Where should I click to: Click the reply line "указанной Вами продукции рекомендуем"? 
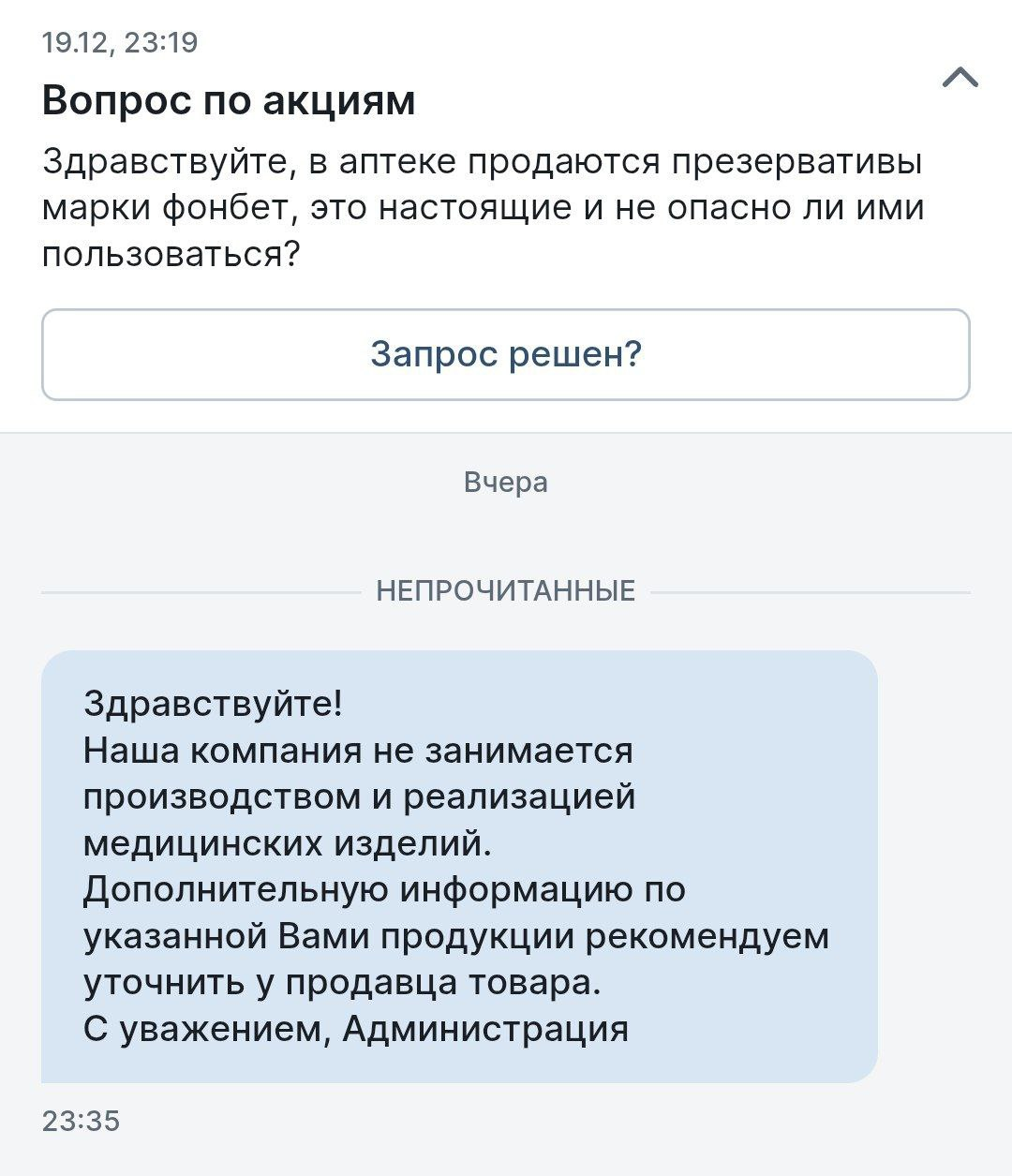click(456, 936)
